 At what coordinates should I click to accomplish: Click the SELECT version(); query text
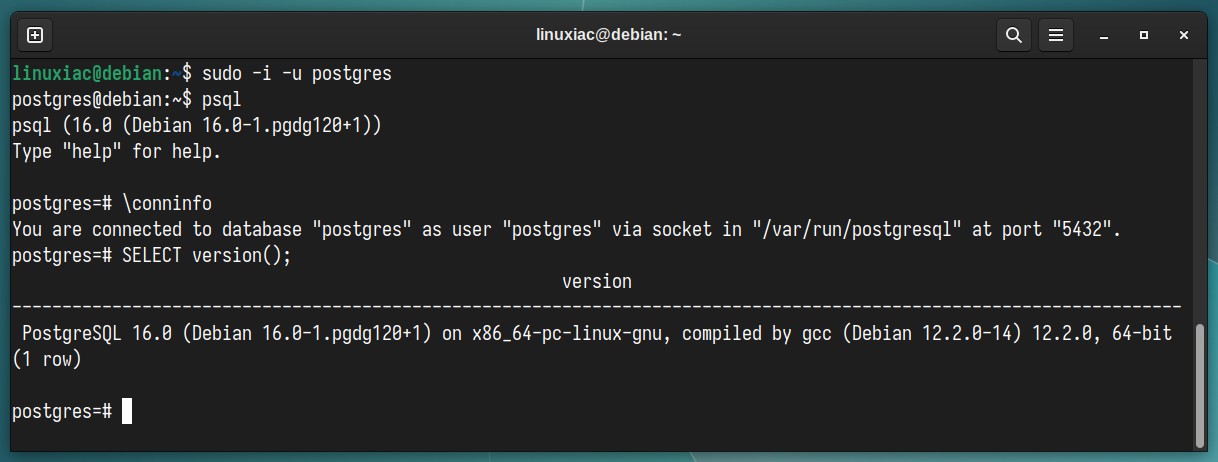point(207,256)
